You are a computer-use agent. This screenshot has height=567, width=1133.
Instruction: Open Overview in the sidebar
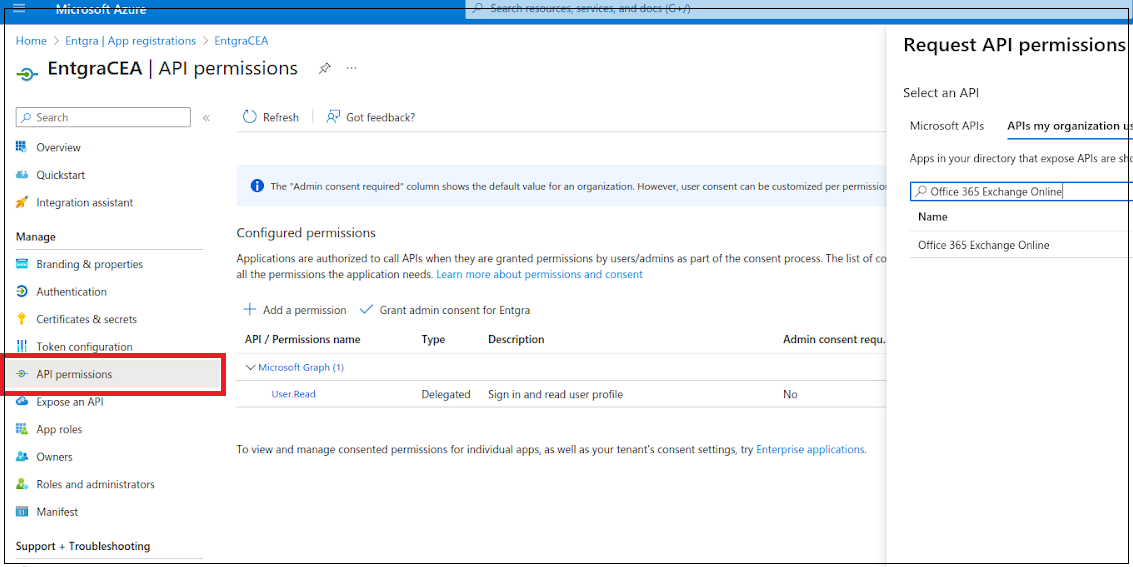point(59,147)
